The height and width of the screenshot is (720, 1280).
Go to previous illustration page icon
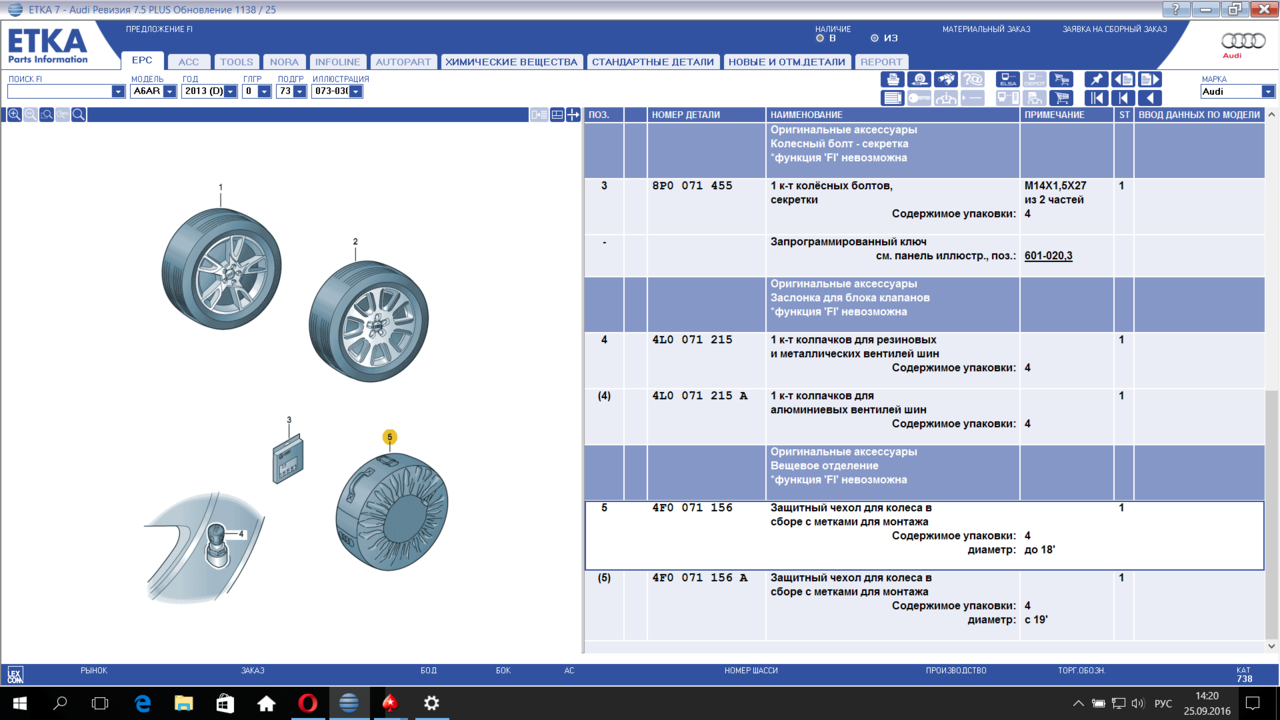click(1123, 79)
